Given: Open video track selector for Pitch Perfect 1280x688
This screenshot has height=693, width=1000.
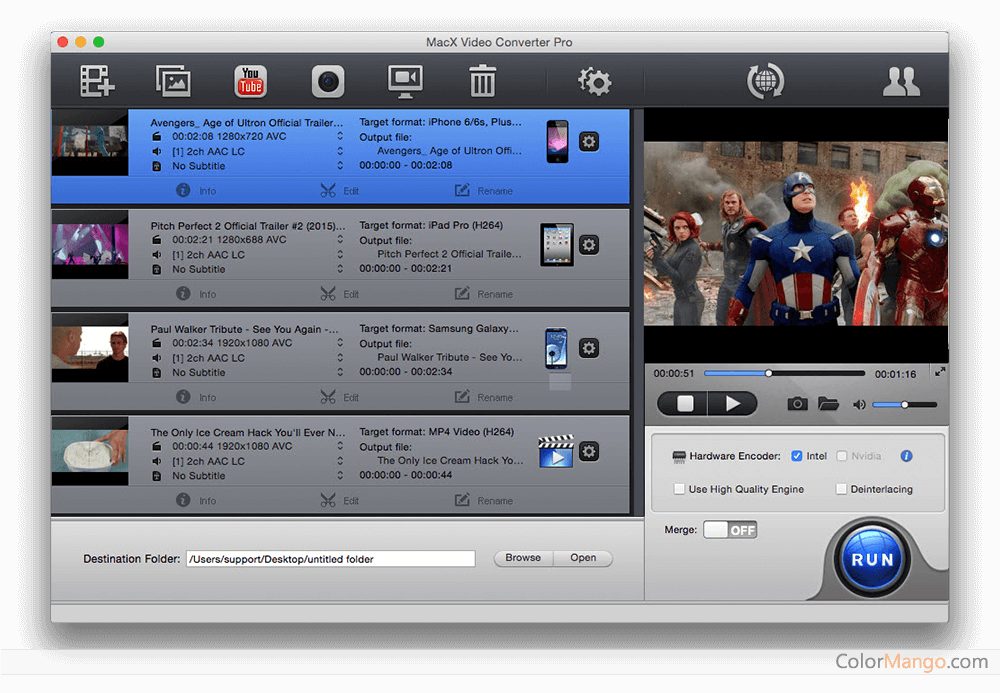Looking at the screenshot, I should (x=340, y=240).
